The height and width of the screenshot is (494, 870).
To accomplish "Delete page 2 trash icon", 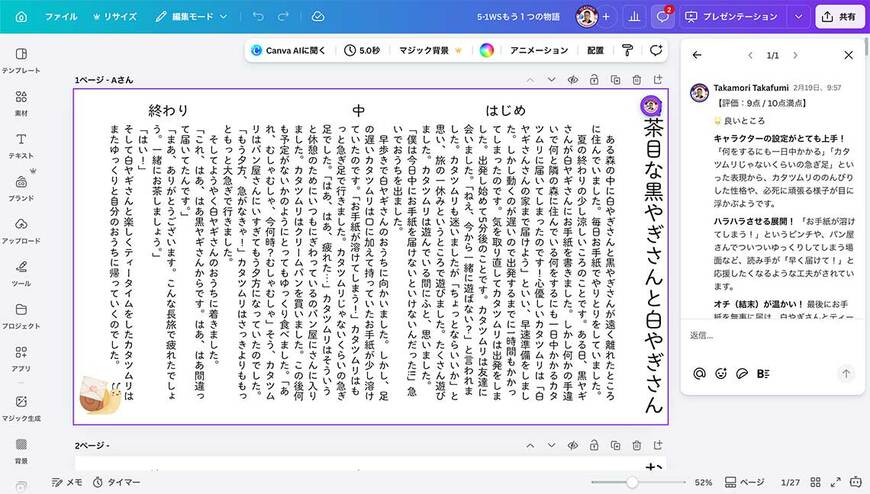I will [636, 445].
